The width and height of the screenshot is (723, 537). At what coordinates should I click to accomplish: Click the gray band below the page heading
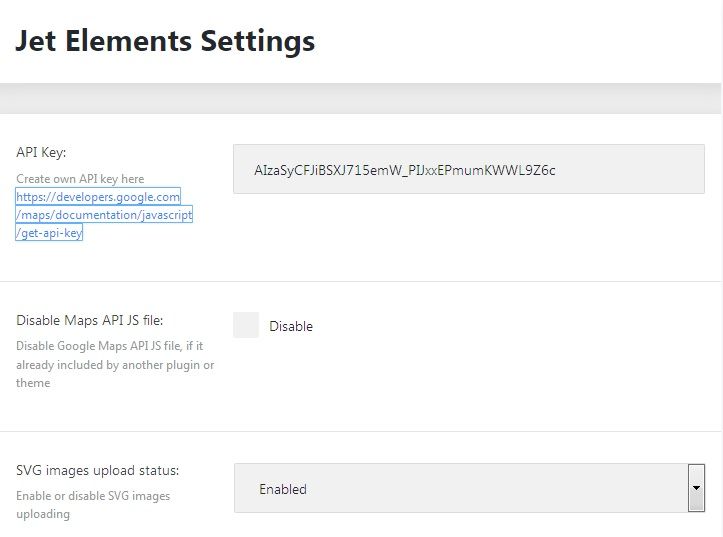click(361, 100)
